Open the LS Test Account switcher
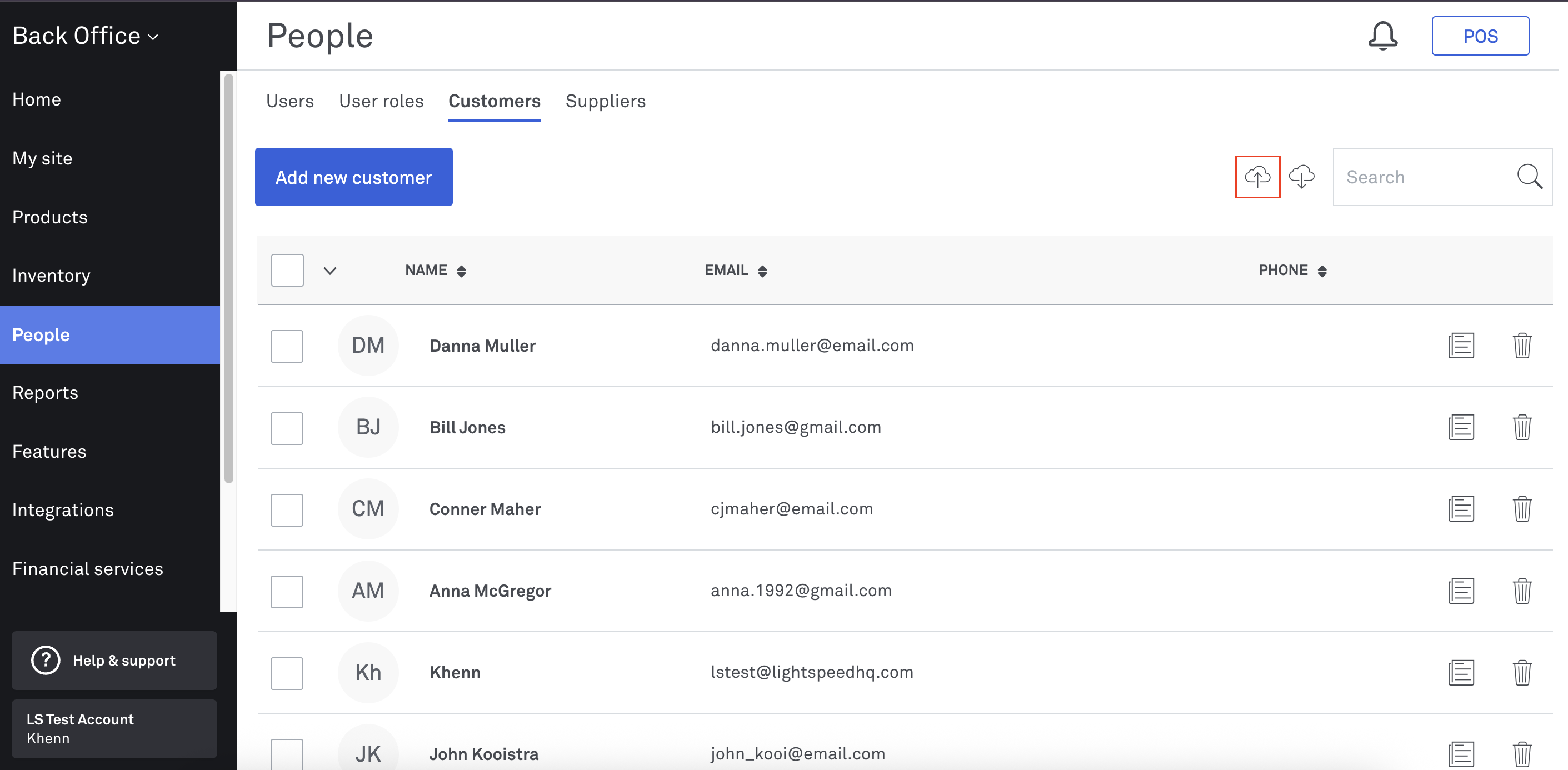 (114, 728)
